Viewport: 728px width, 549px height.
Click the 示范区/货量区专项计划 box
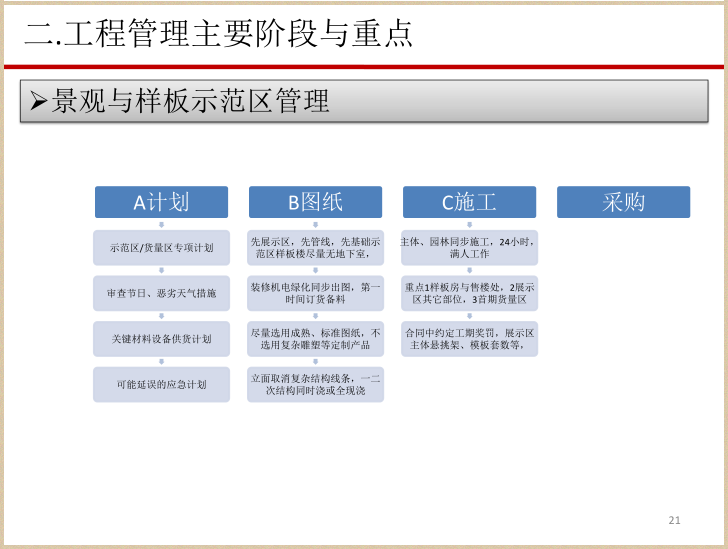point(161,247)
